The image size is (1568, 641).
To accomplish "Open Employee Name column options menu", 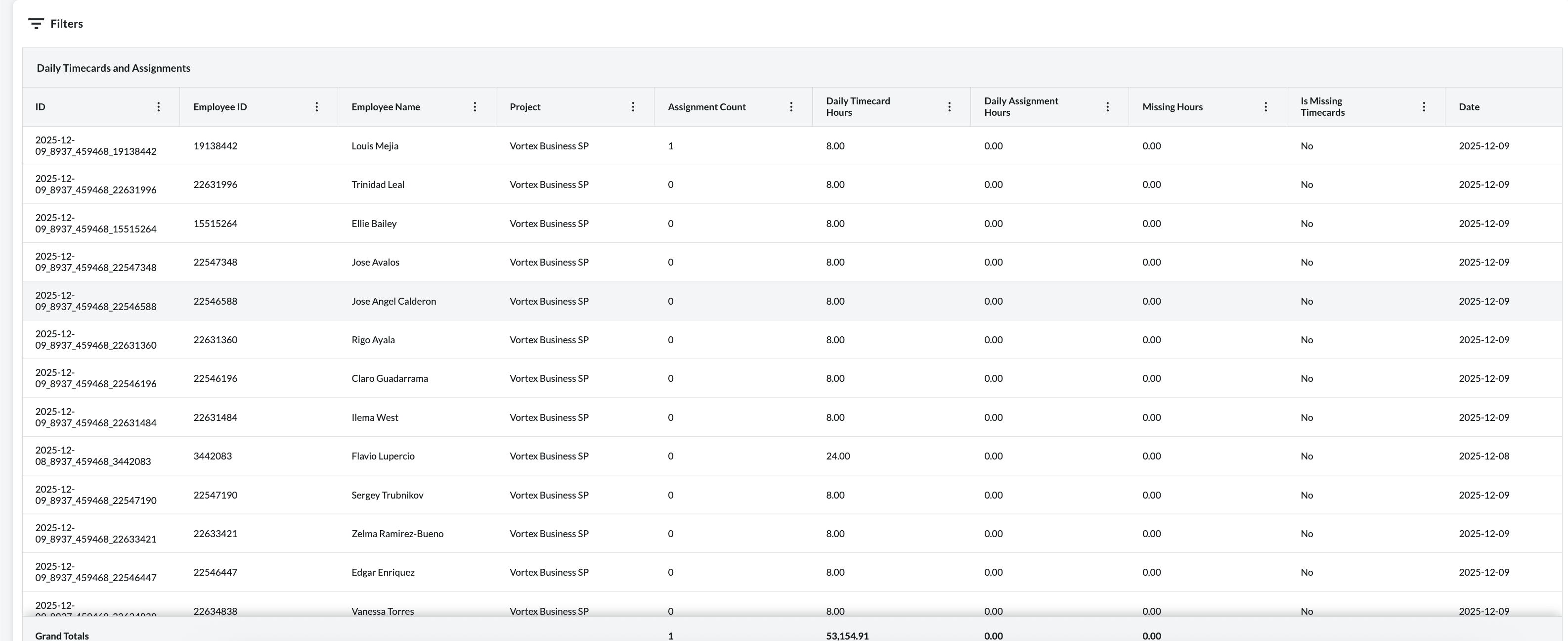I will pyautogui.click(x=475, y=107).
